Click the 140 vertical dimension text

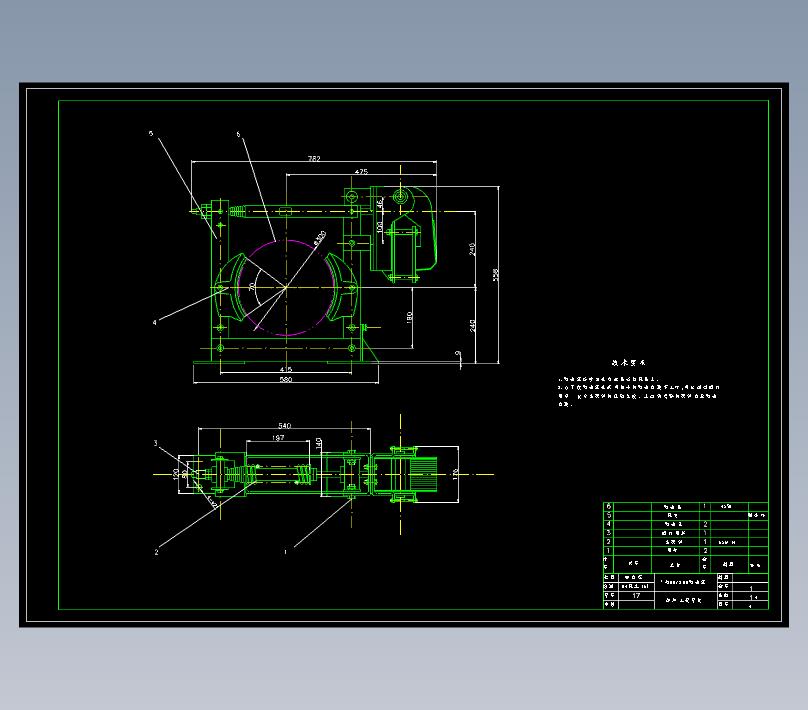[318, 443]
